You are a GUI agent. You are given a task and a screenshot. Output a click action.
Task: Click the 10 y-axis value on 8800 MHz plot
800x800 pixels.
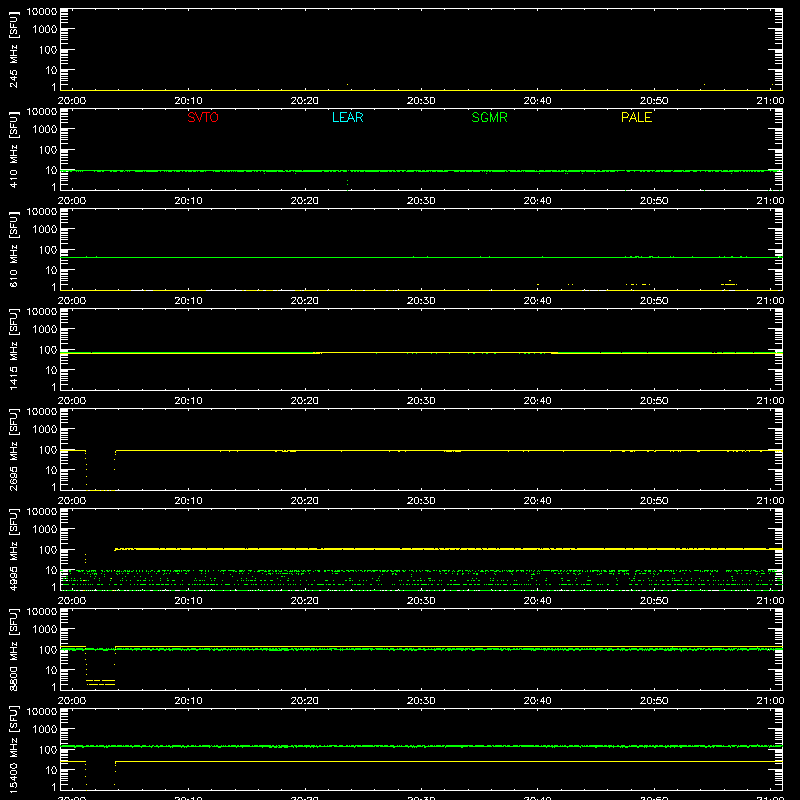[51, 670]
